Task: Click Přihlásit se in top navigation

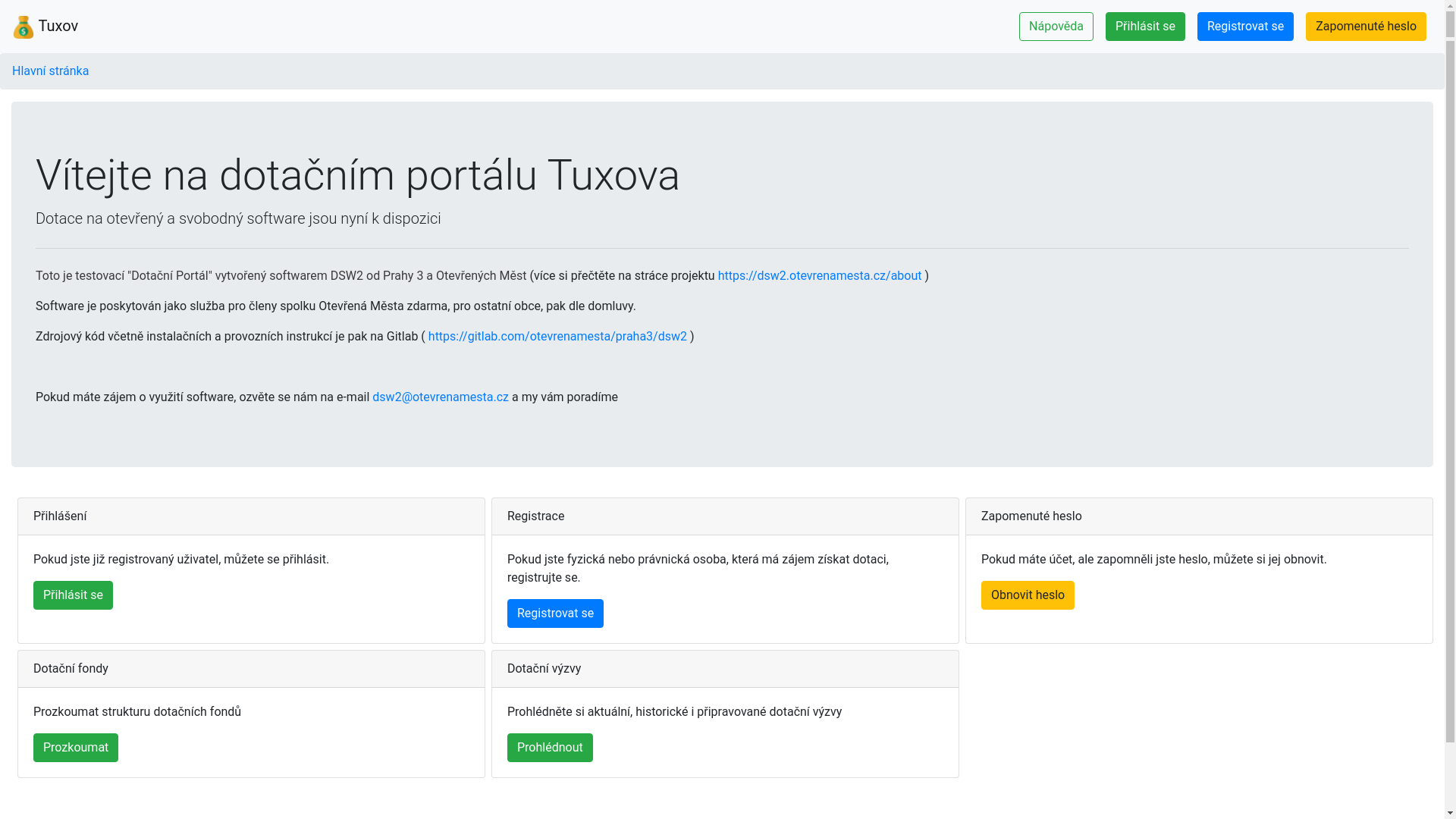Action: tap(1144, 27)
